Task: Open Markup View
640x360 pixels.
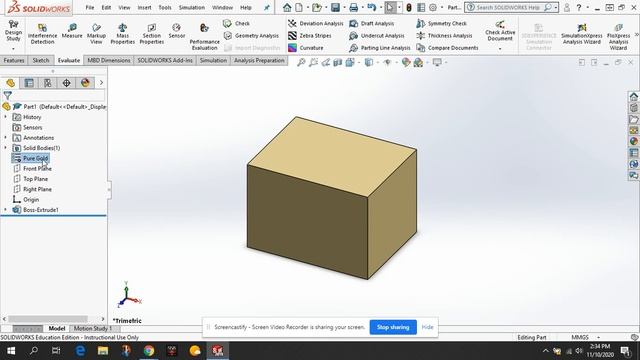Action: click(96, 33)
